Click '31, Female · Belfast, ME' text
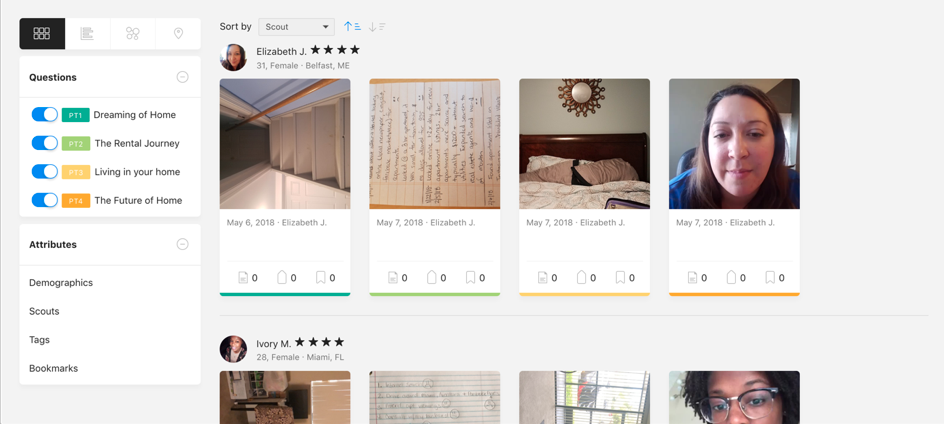This screenshot has height=424, width=944. 303,66
